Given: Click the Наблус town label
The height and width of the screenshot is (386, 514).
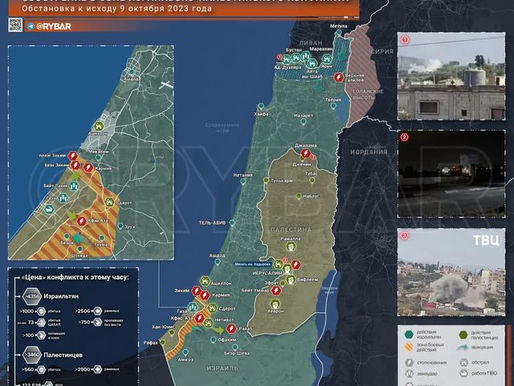Looking at the screenshot, I should coord(310,196).
